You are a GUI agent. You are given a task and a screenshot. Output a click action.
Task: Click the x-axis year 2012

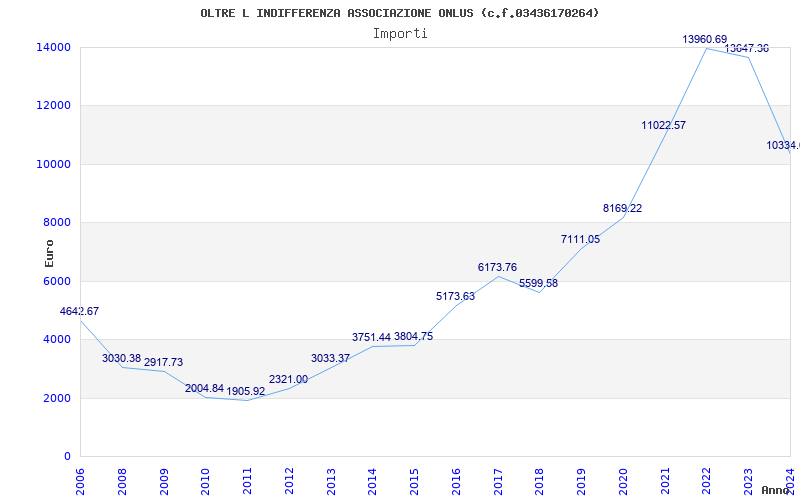[289, 481]
